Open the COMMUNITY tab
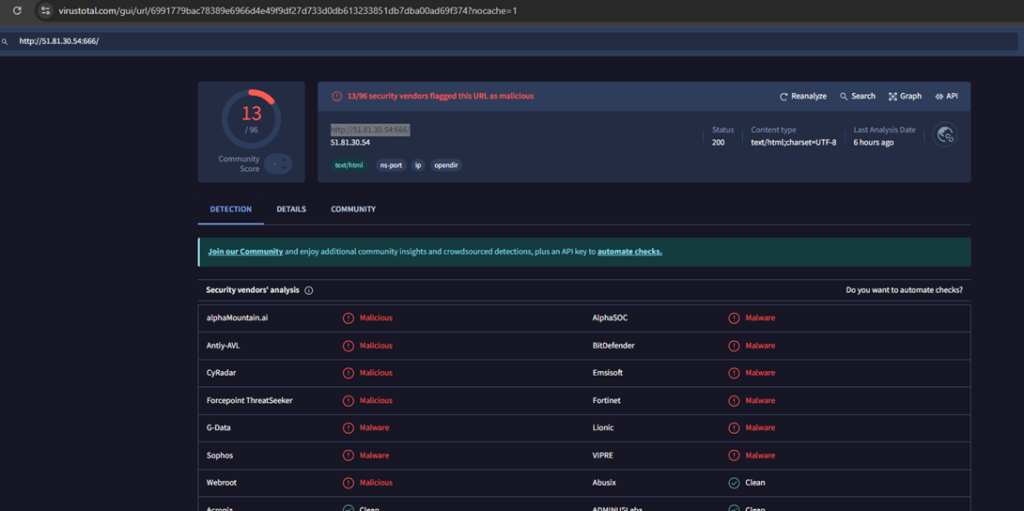Screen dimensions: 1024x511 tap(353, 209)
